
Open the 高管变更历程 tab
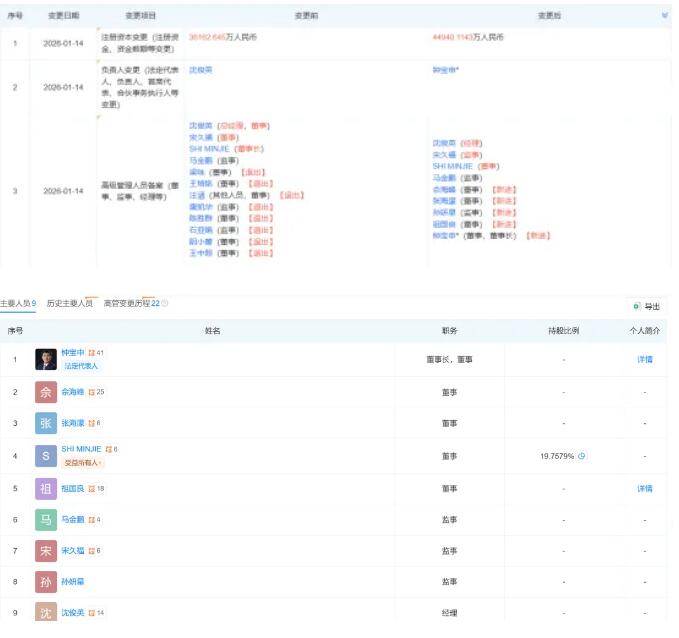[x=131, y=303]
